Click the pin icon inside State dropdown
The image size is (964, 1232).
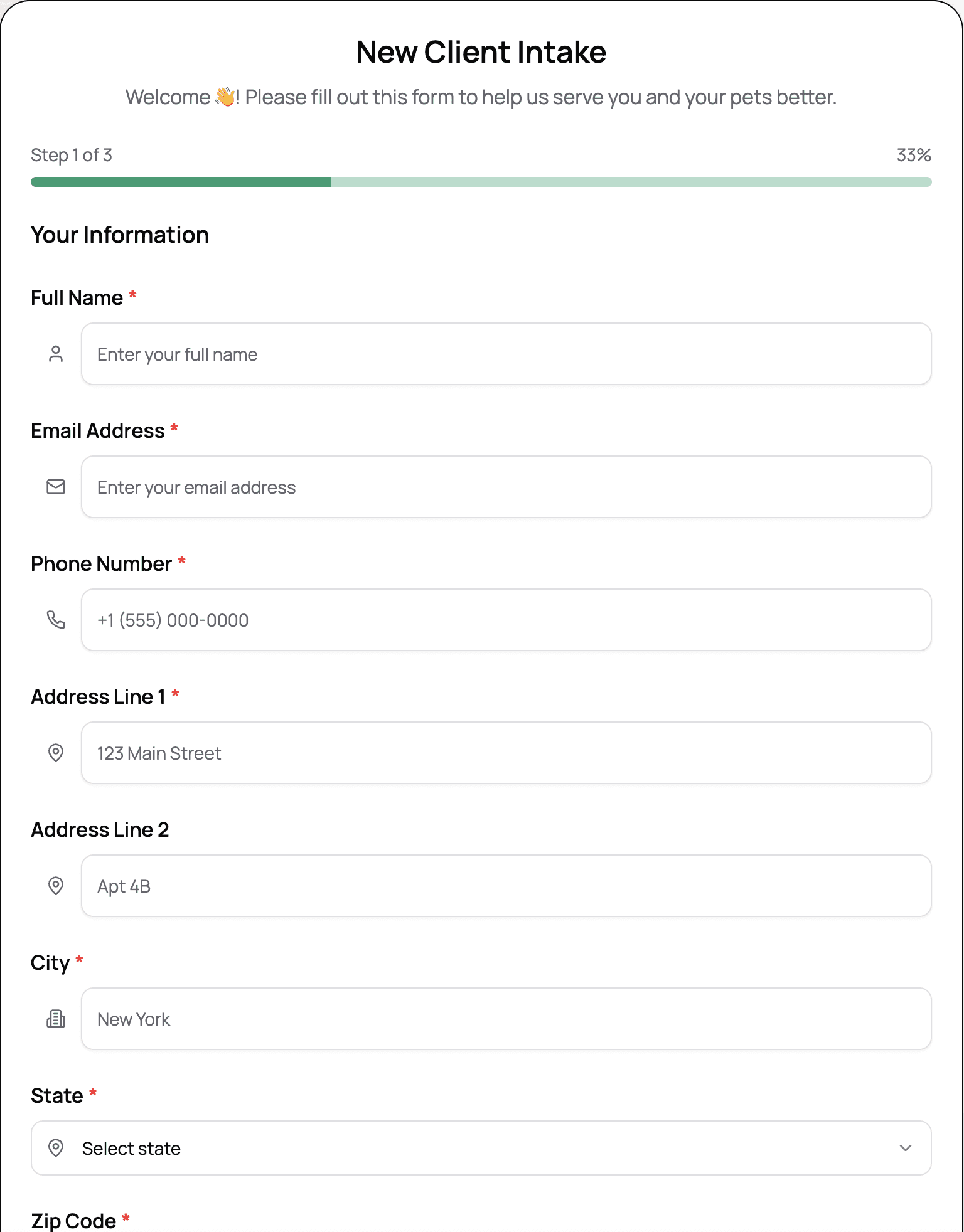click(x=56, y=1148)
